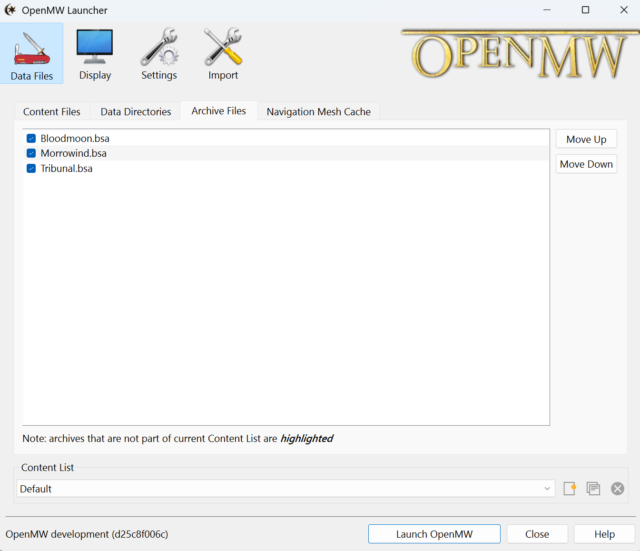Open the Import page
This screenshot has height=551, width=640.
(x=223, y=53)
